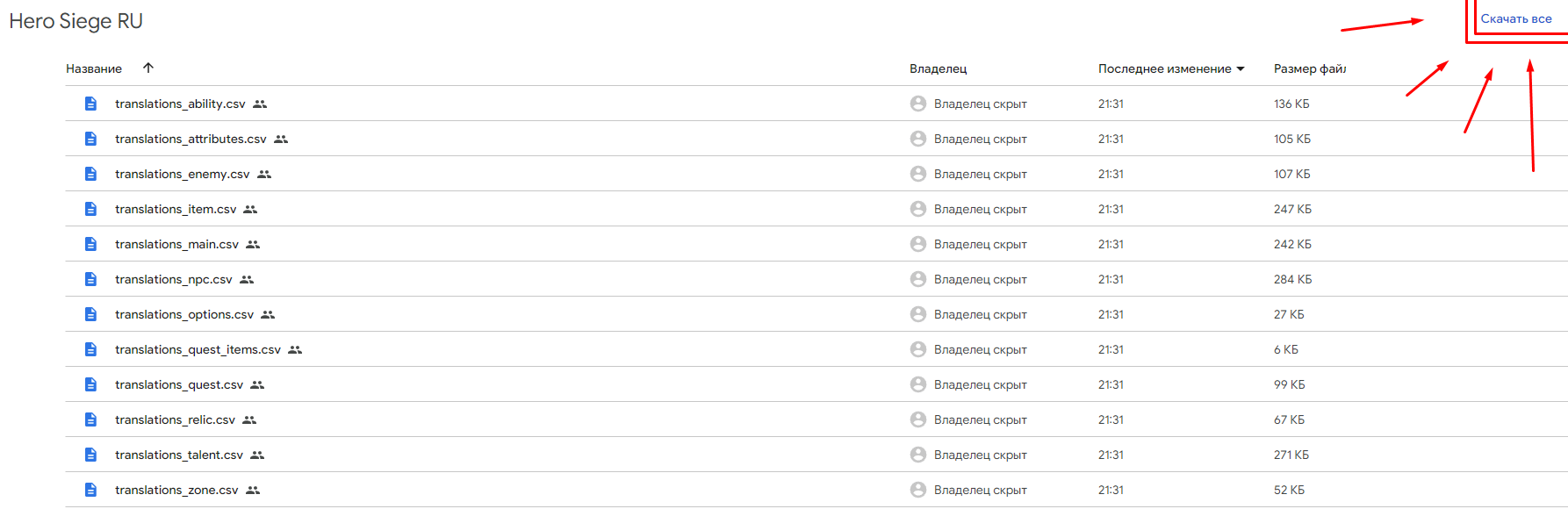
Task: Click owner avatar in translations_relic.csv row
Action: (918, 419)
